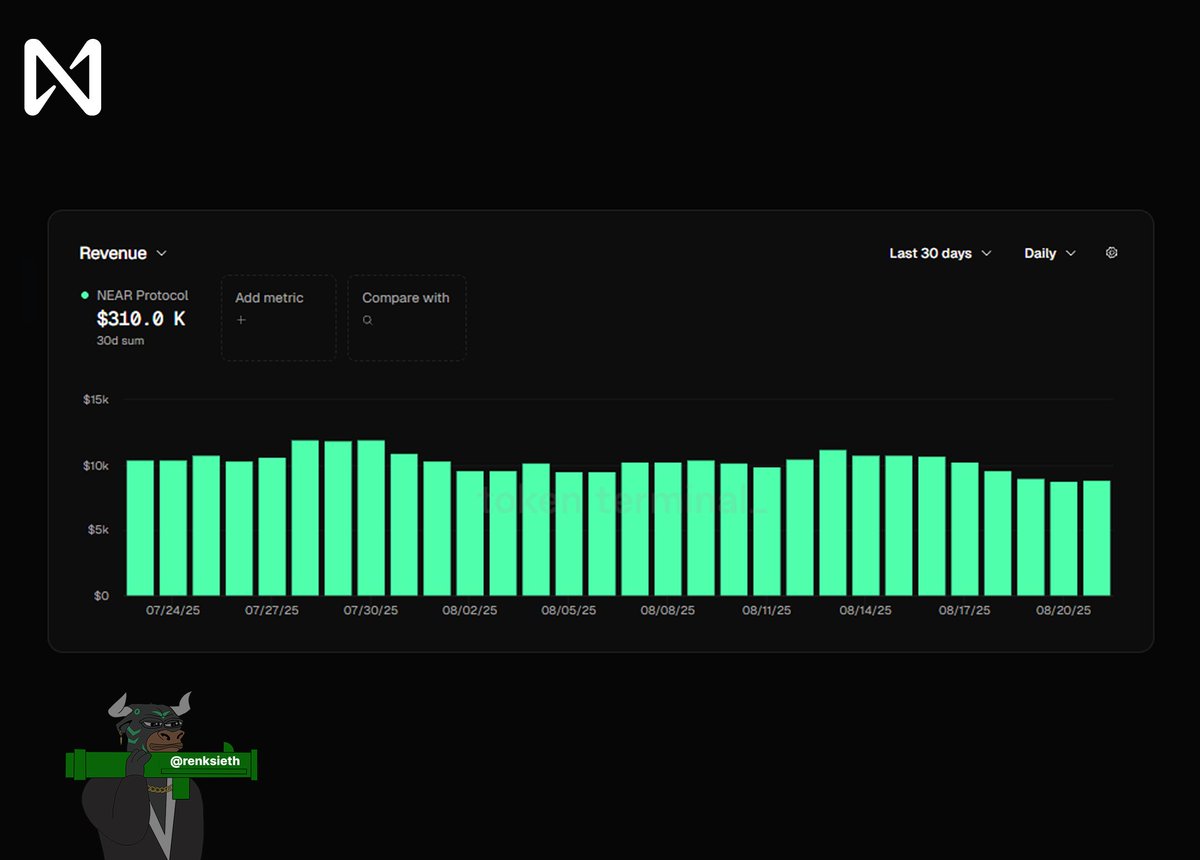Click the plus icon under Add metric
Image resolution: width=1200 pixels, height=860 pixels.
241,320
